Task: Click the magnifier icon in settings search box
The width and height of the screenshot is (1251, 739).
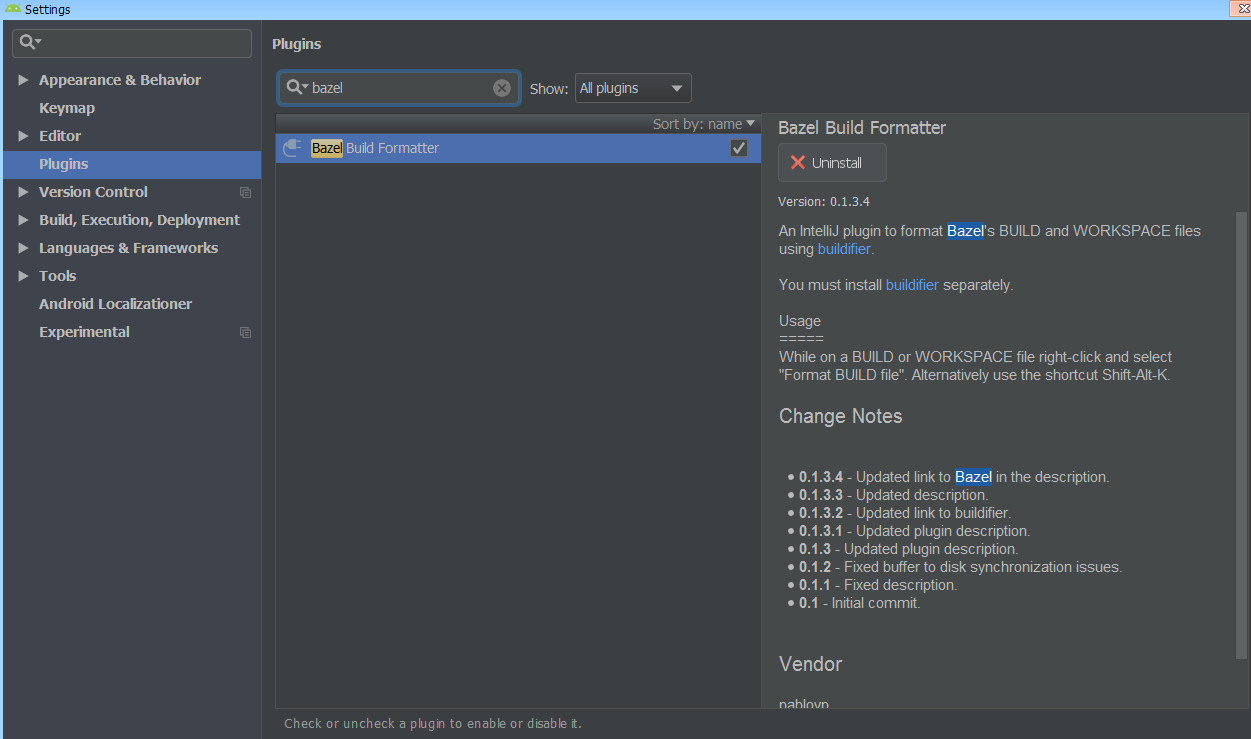Action: click(x=29, y=42)
